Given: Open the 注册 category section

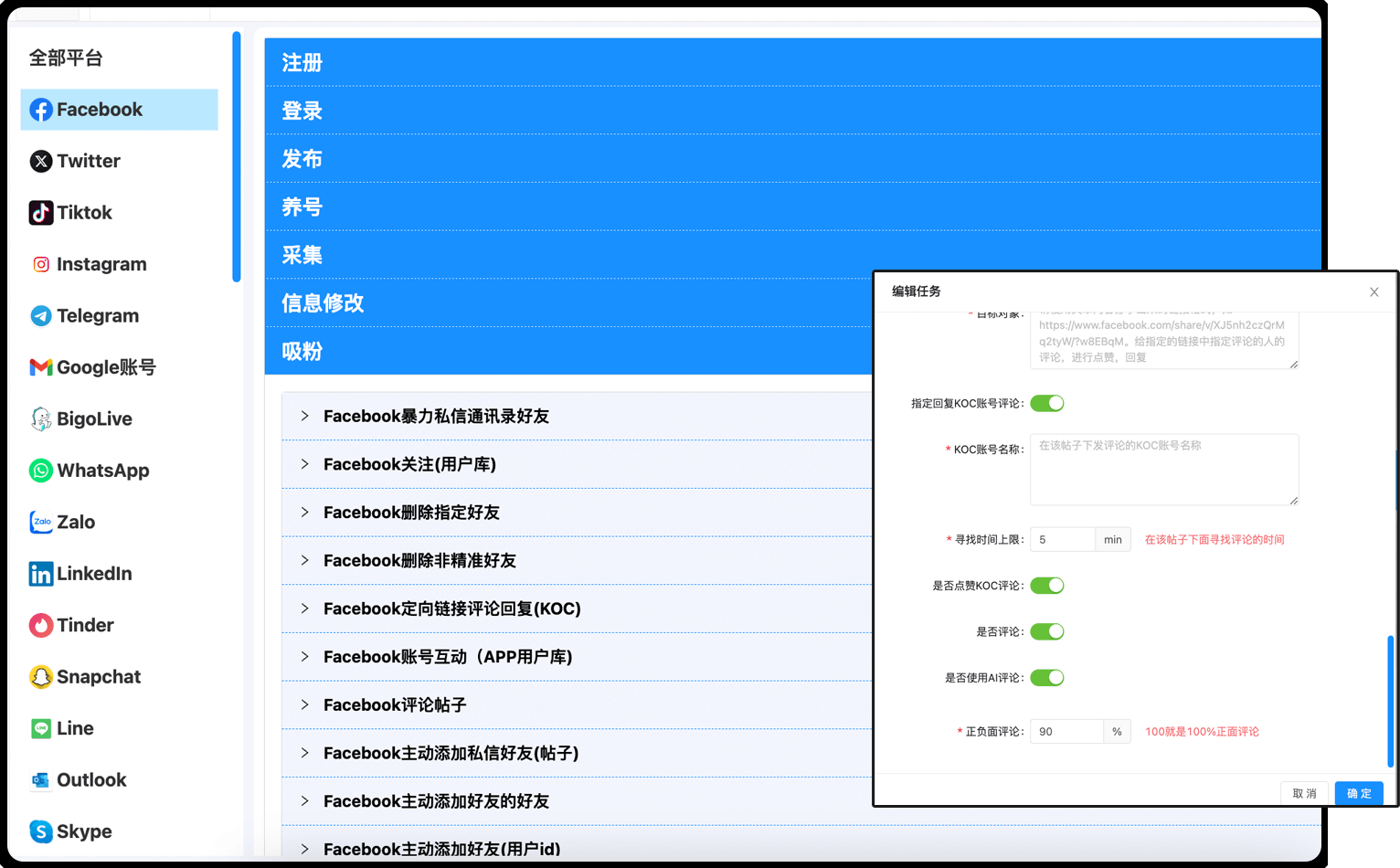Looking at the screenshot, I should coord(792,62).
